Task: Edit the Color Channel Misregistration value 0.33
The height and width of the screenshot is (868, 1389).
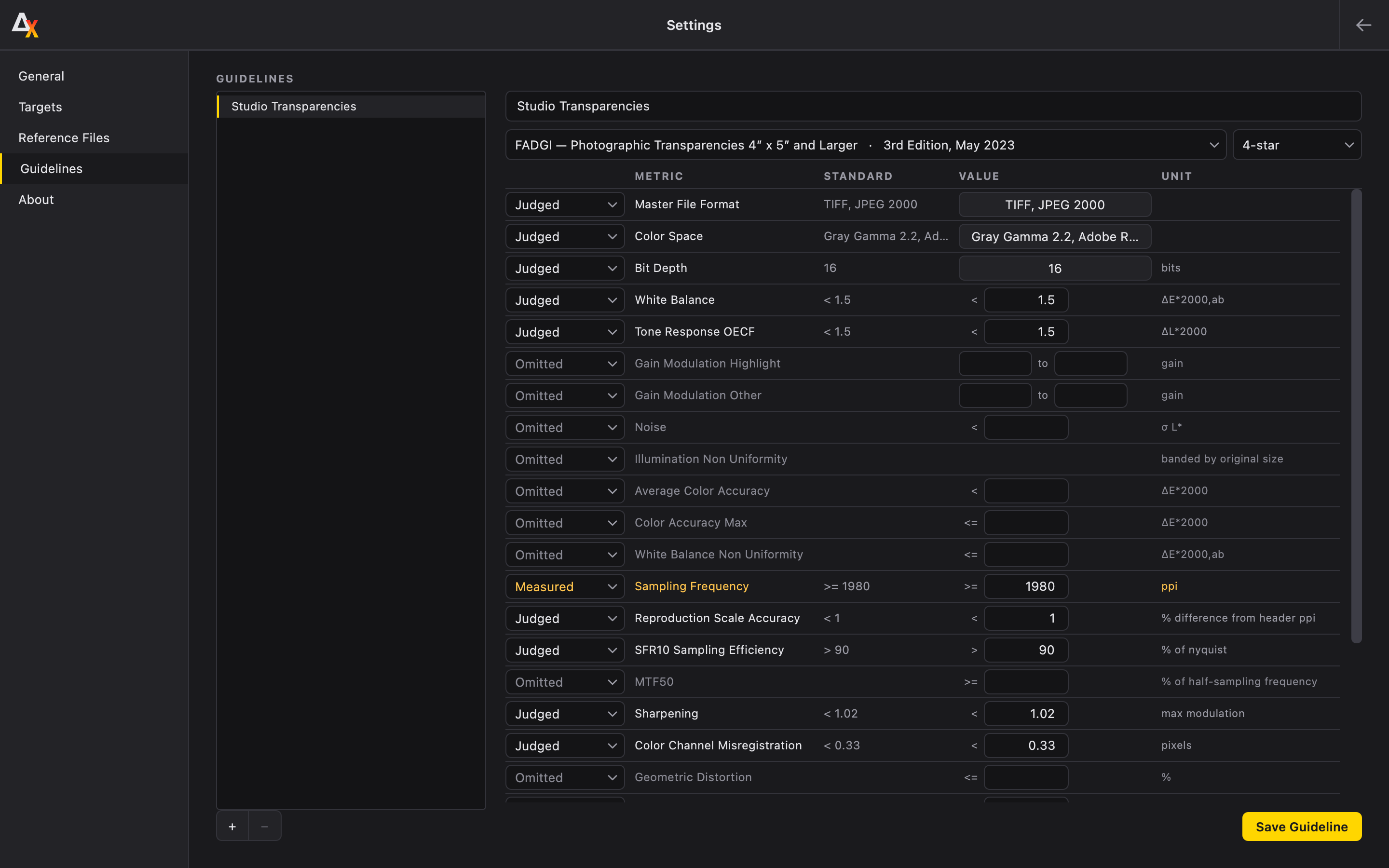Action: (1026, 745)
